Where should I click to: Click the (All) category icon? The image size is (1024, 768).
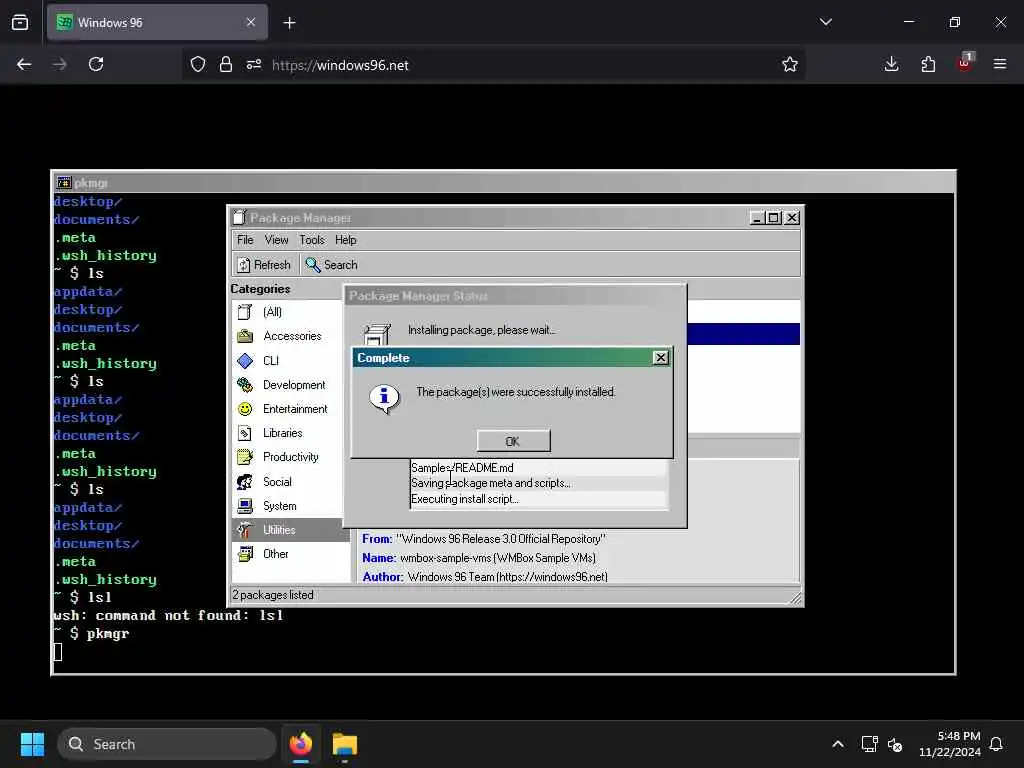coord(245,312)
